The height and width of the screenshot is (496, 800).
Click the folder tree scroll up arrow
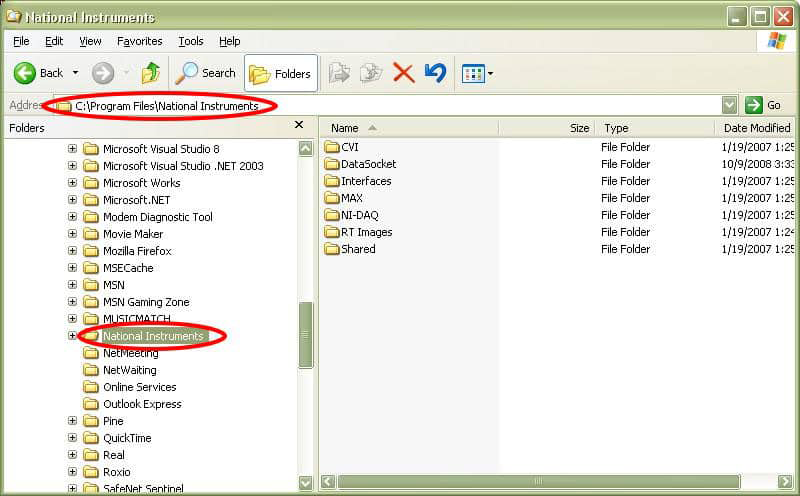306,148
